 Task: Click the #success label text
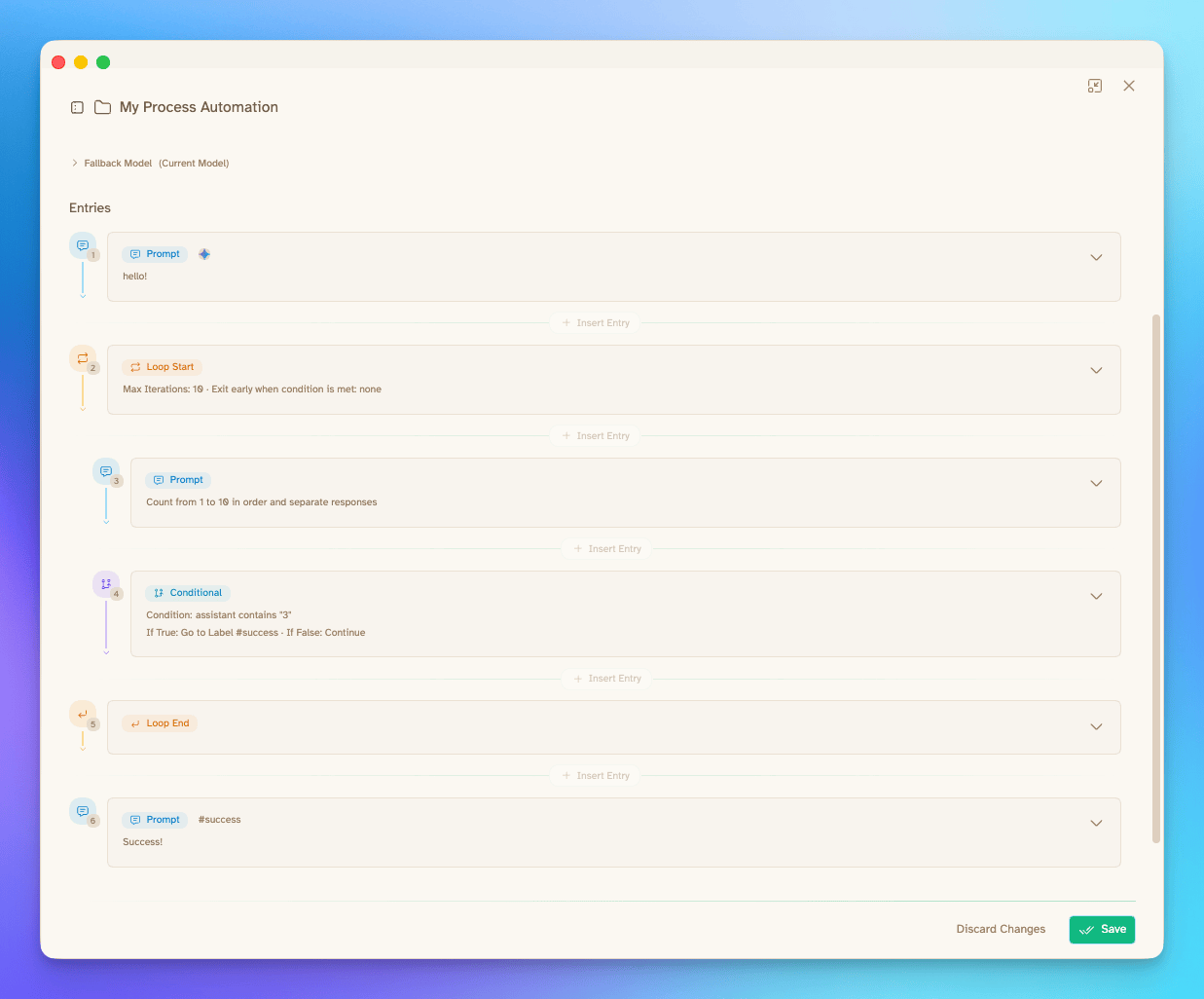(220, 820)
